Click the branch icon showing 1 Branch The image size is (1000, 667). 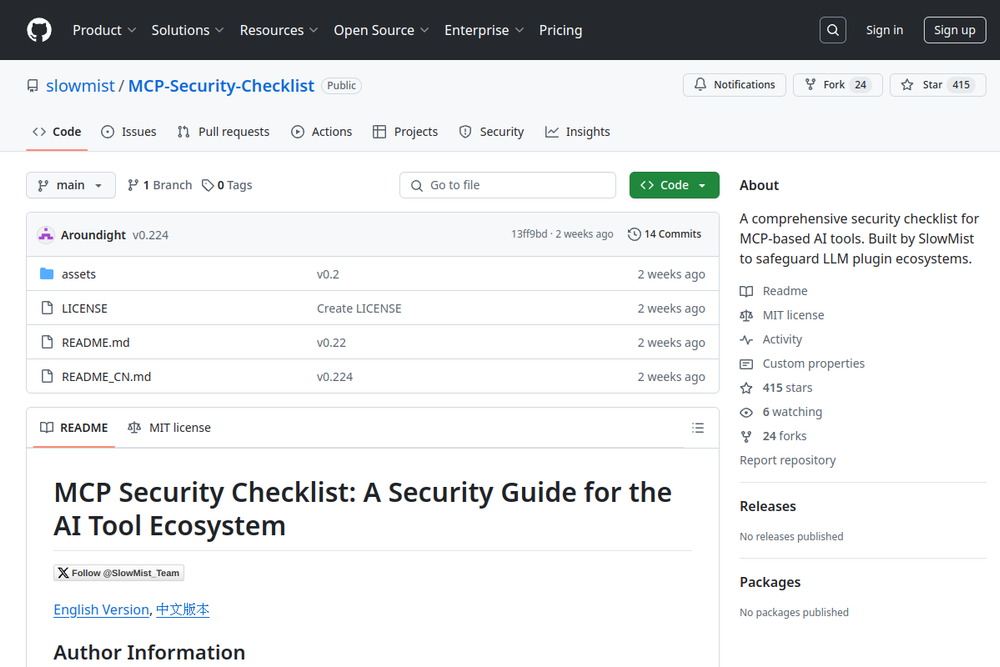[x=132, y=185]
